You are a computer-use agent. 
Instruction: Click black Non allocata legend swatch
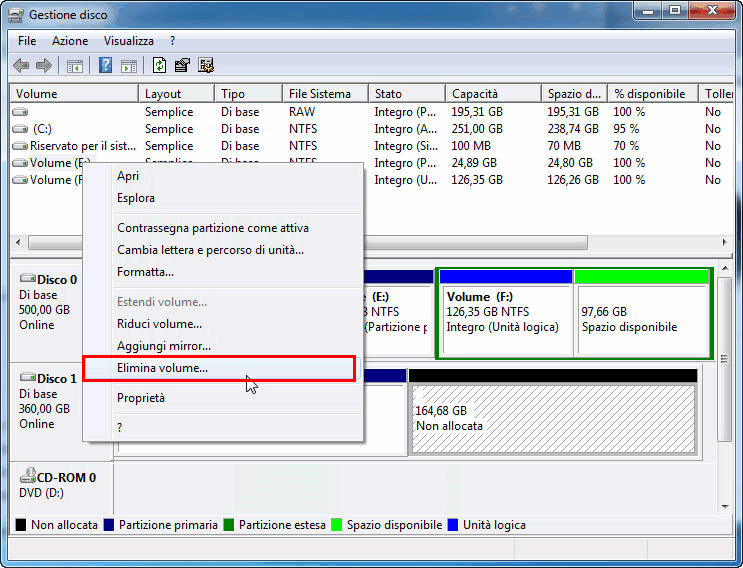20,525
